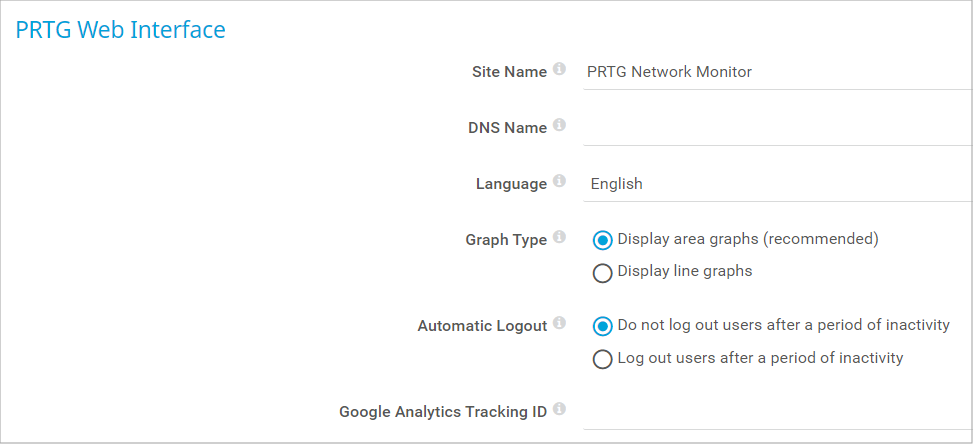The width and height of the screenshot is (973, 444).
Task: Click the Graph Type info icon
Action: pyautogui.click(x=559, y=238)
